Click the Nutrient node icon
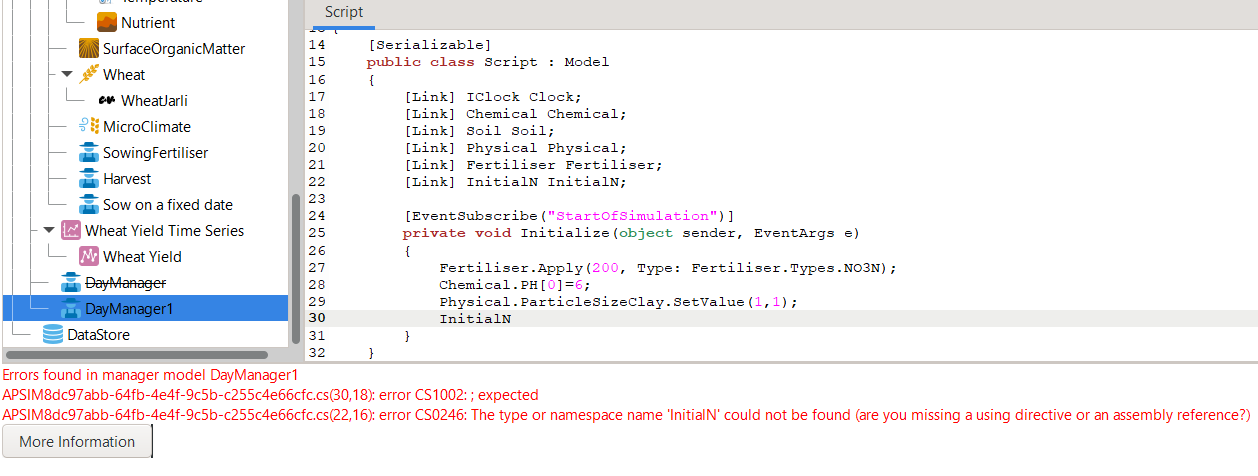Image resolution: width=1258 pixels, height=476 pixels. [106, 22]
